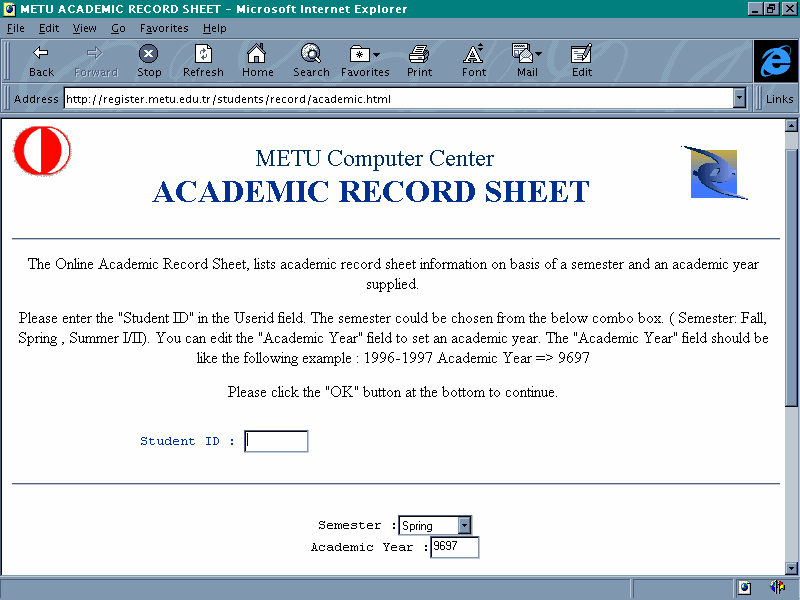Open the Address bar history dropdown
This screenshot has width=800, height=600.
[x=740, y=98]
